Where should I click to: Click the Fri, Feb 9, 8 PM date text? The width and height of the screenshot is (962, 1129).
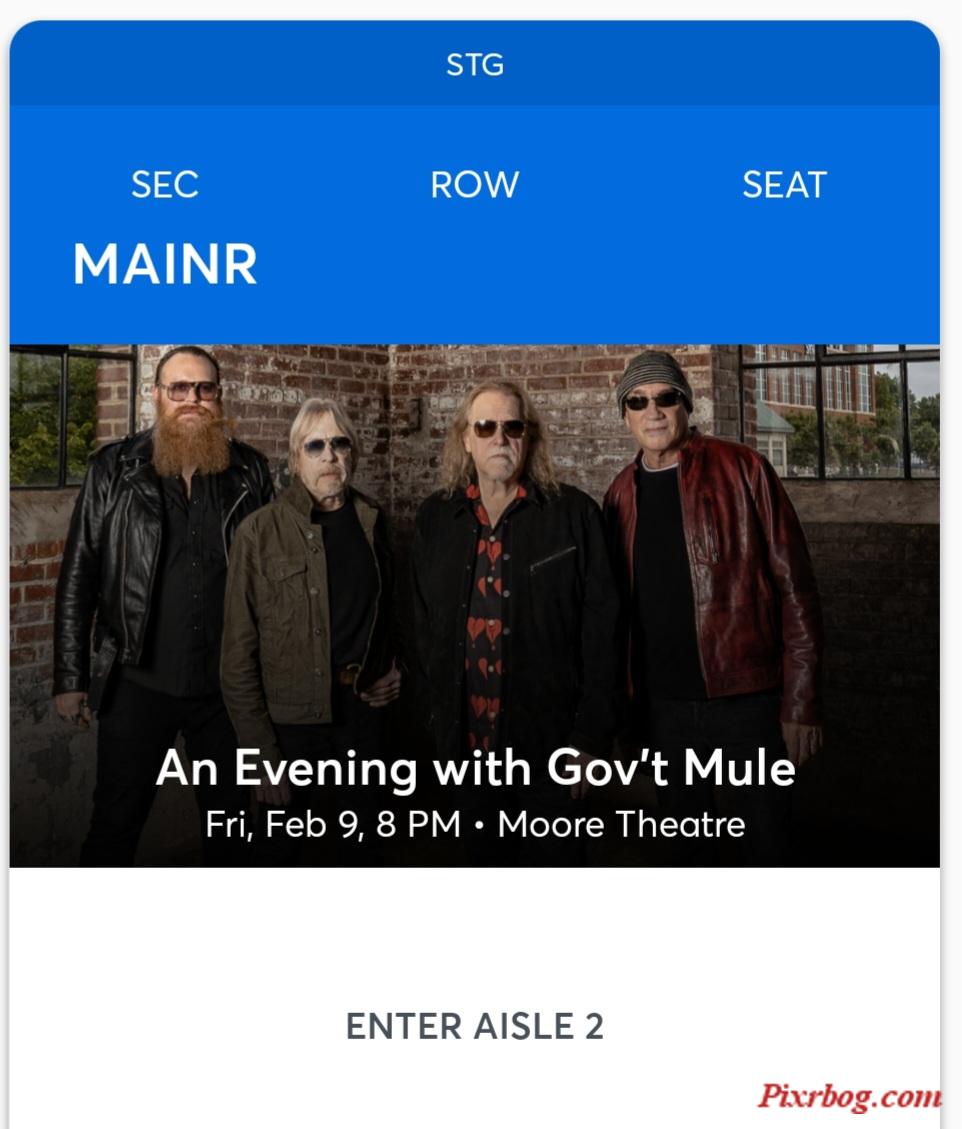[x=333, y=824]
